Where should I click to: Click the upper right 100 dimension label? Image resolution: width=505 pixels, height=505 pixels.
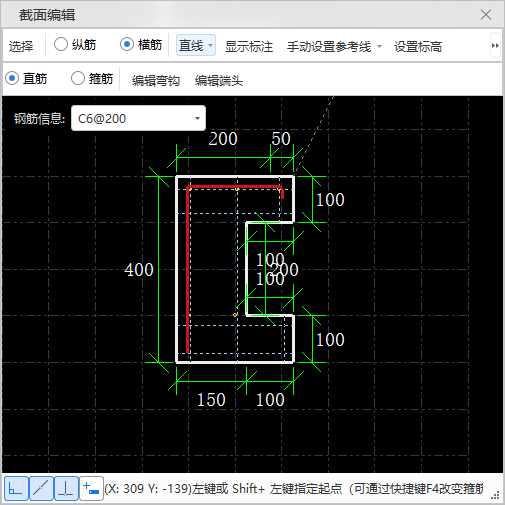pos(330,200)
